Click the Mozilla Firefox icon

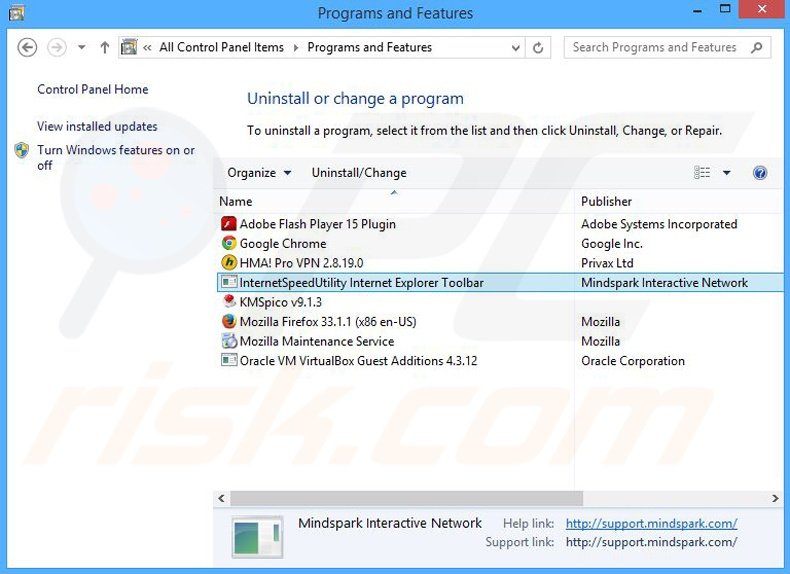[229, 322]
